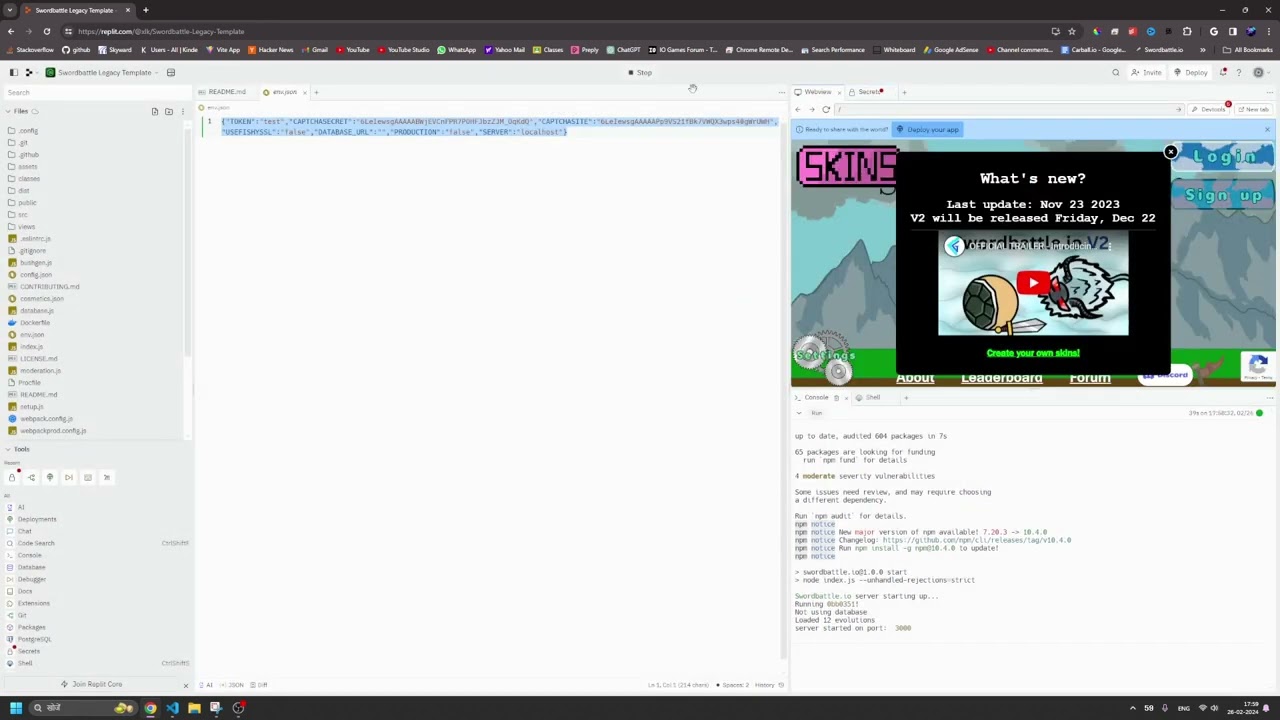Open the Extensions tool
The height and width of the screenshot is (720, 1280).
pyautogui.click(x=28, y=603)
